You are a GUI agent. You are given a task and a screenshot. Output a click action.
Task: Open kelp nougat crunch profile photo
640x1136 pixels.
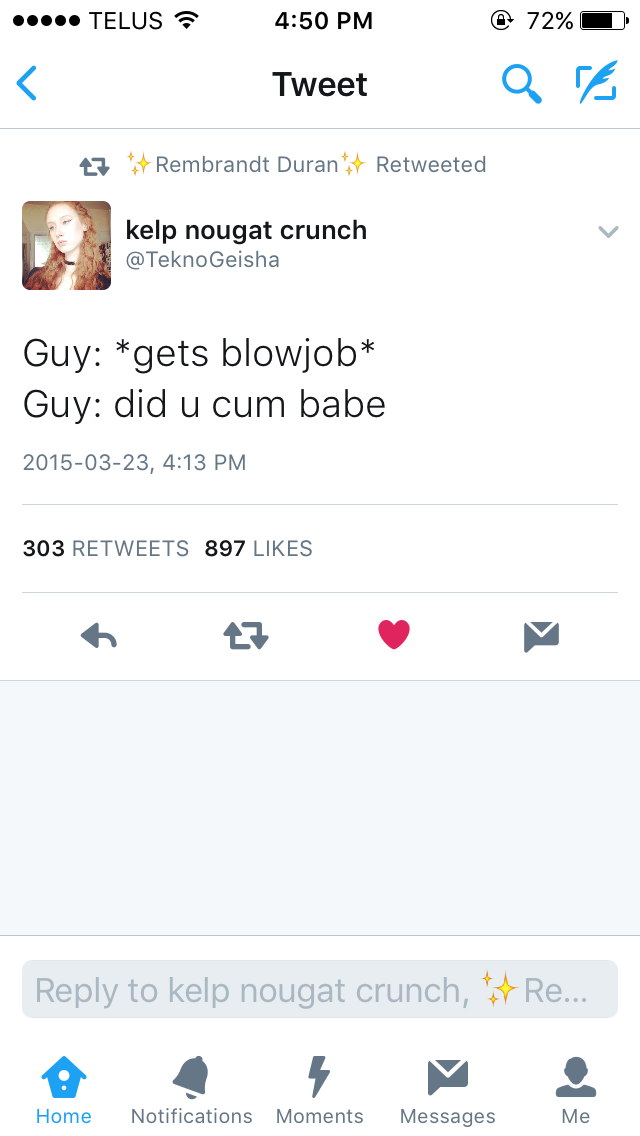pyautogui.click(x=67, y=246)
